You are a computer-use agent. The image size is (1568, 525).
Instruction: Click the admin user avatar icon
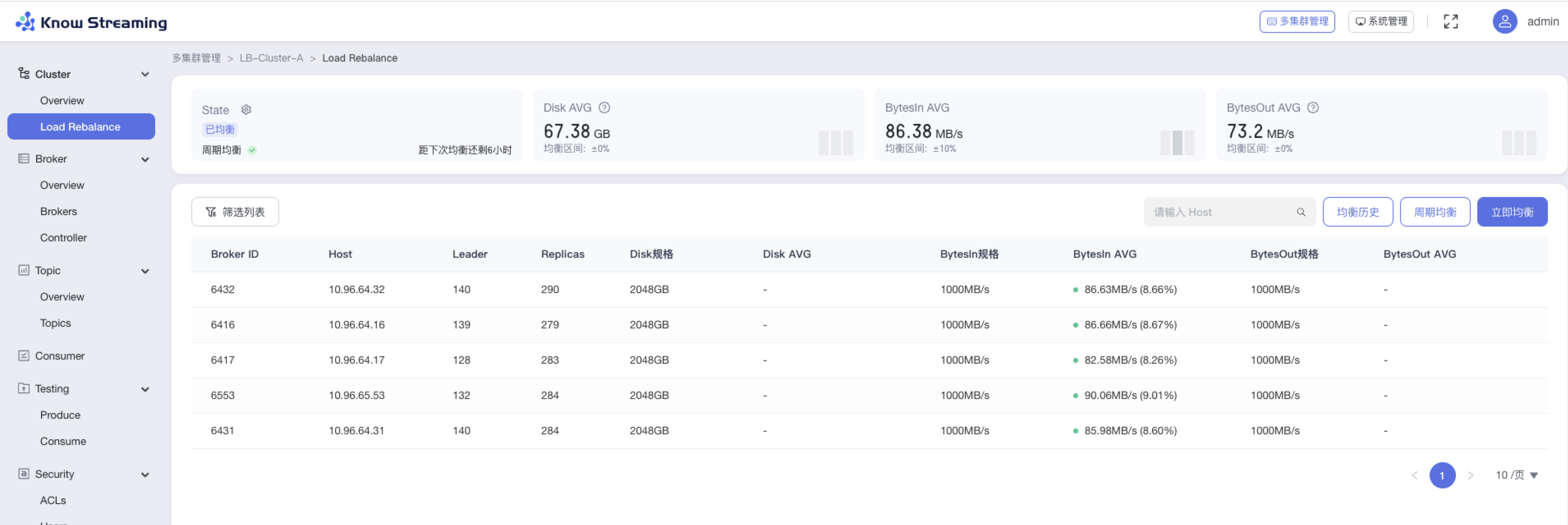[x=1504, y=22]
